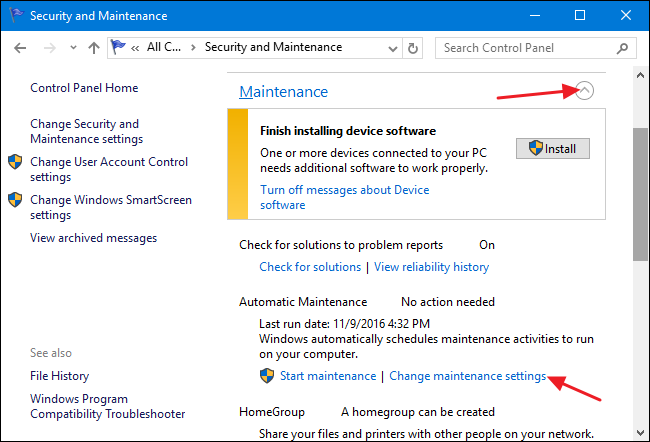Close the Security and Maintenance window
This screenshot has width=650, height=442.
pyautogui.click(x=626, y=15)
